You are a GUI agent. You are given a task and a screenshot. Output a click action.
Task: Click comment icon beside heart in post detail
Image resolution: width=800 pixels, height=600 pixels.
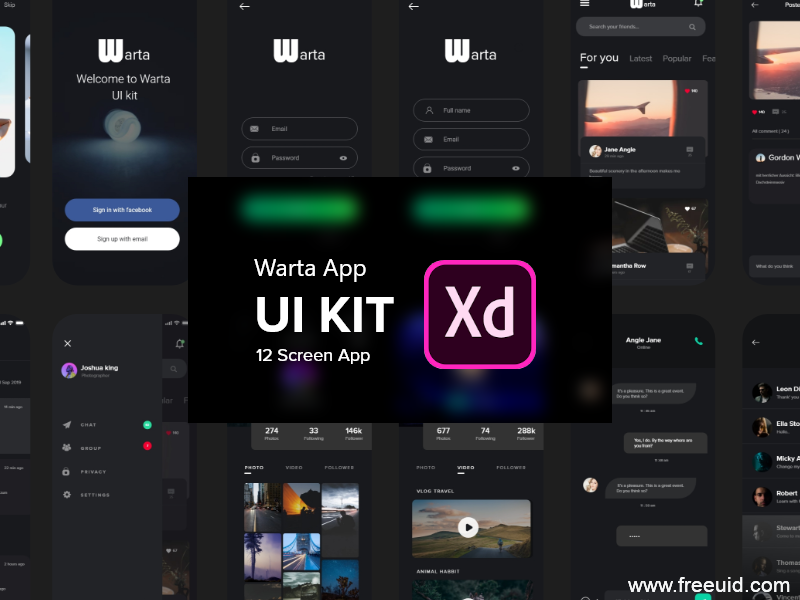(776, 112)
